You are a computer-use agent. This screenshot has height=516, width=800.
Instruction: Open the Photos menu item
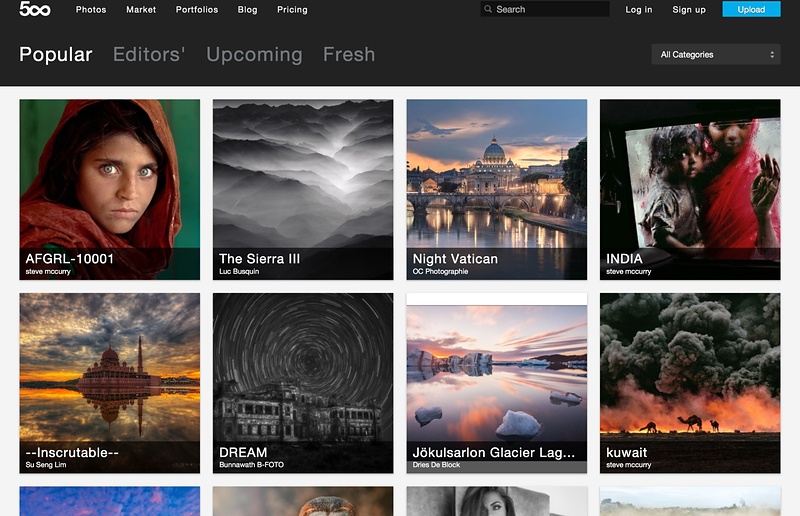91,10
